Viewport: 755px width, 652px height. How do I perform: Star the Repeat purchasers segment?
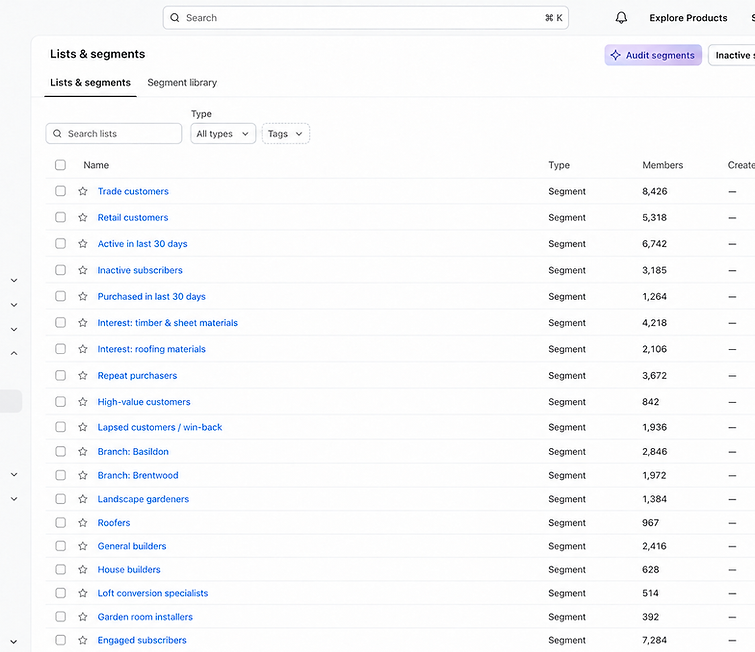(83, 375)
